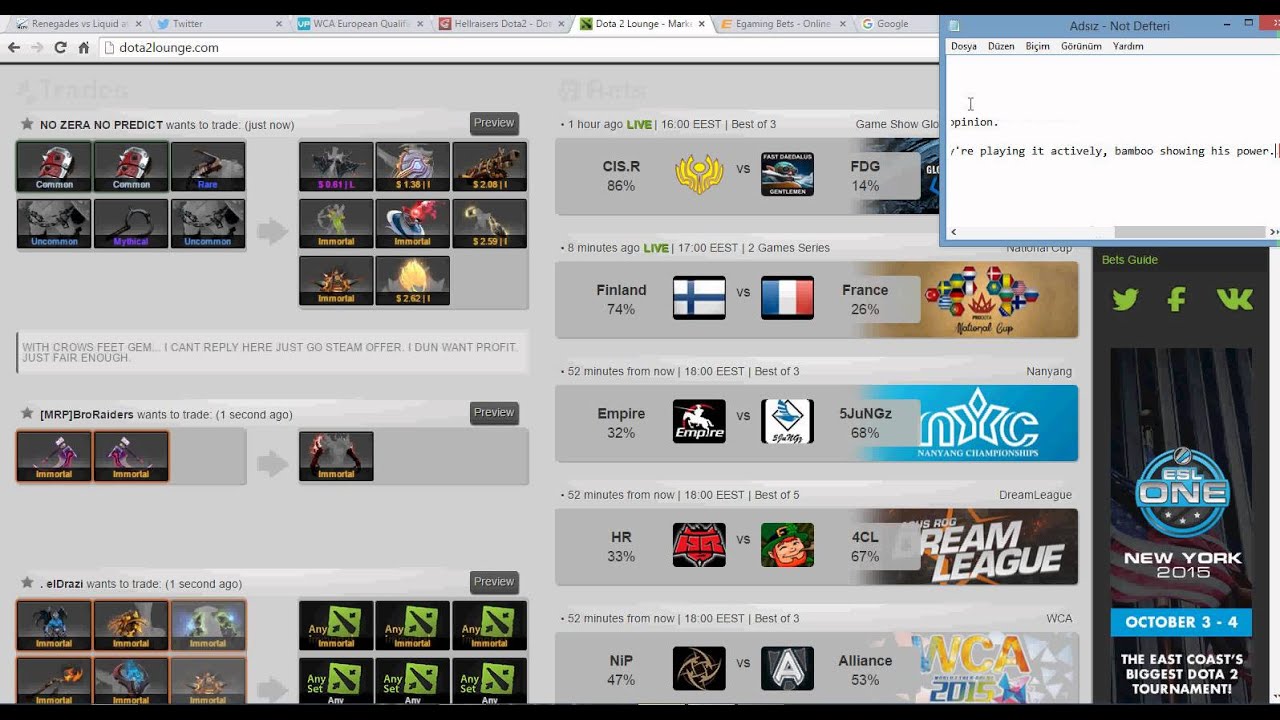Screen dimensions: 1280x720
Task: Click the Not Defteri text area
Action: 1113,140
